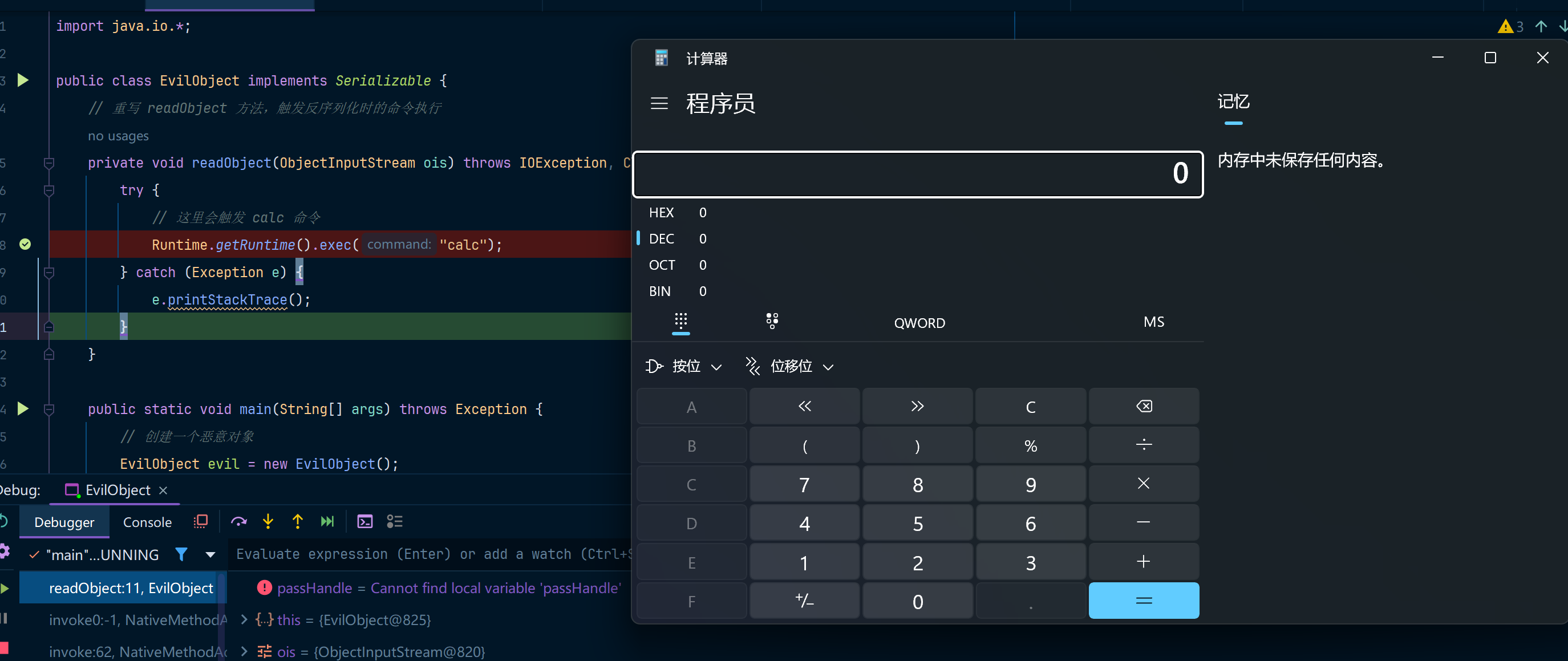Image resolution: width=1568 pixels, height=661 pixels.
Task: Click the Step Into debugger icon
Action: (x=268, y=522)
